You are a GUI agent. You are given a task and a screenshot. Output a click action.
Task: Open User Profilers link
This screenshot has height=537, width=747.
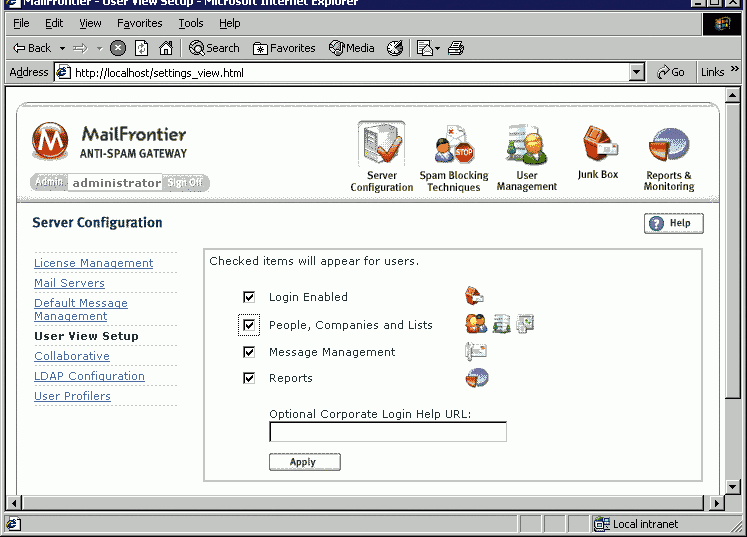tap(72, 396)
